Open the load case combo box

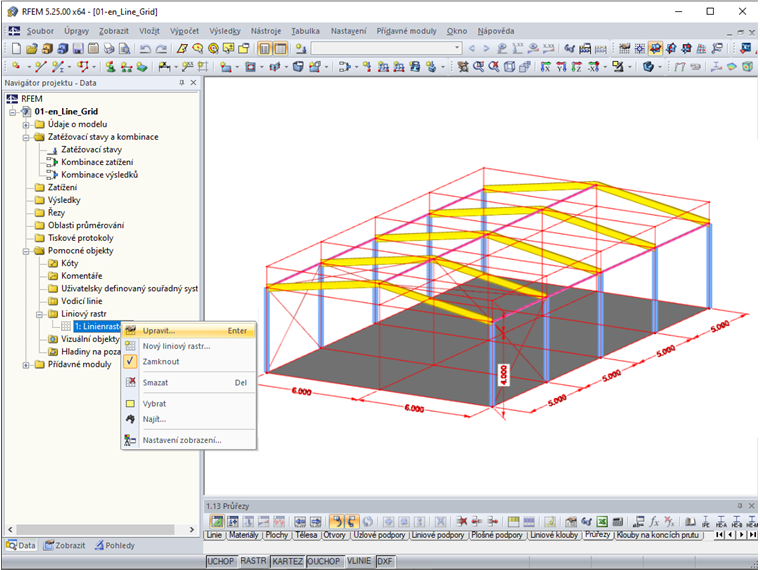tap(386, 48)
